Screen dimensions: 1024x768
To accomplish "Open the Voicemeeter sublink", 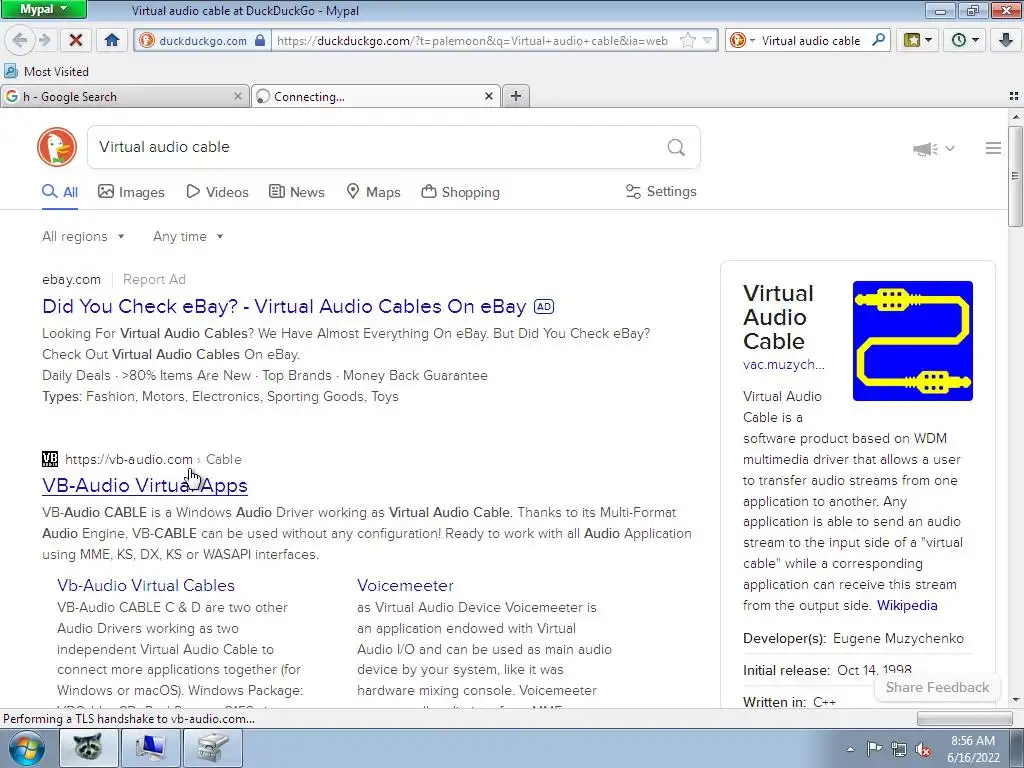I will [406, 585].
